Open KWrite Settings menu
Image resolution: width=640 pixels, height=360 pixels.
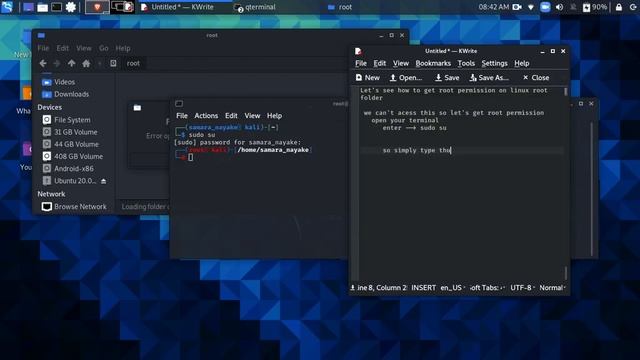tap(494, 63)
